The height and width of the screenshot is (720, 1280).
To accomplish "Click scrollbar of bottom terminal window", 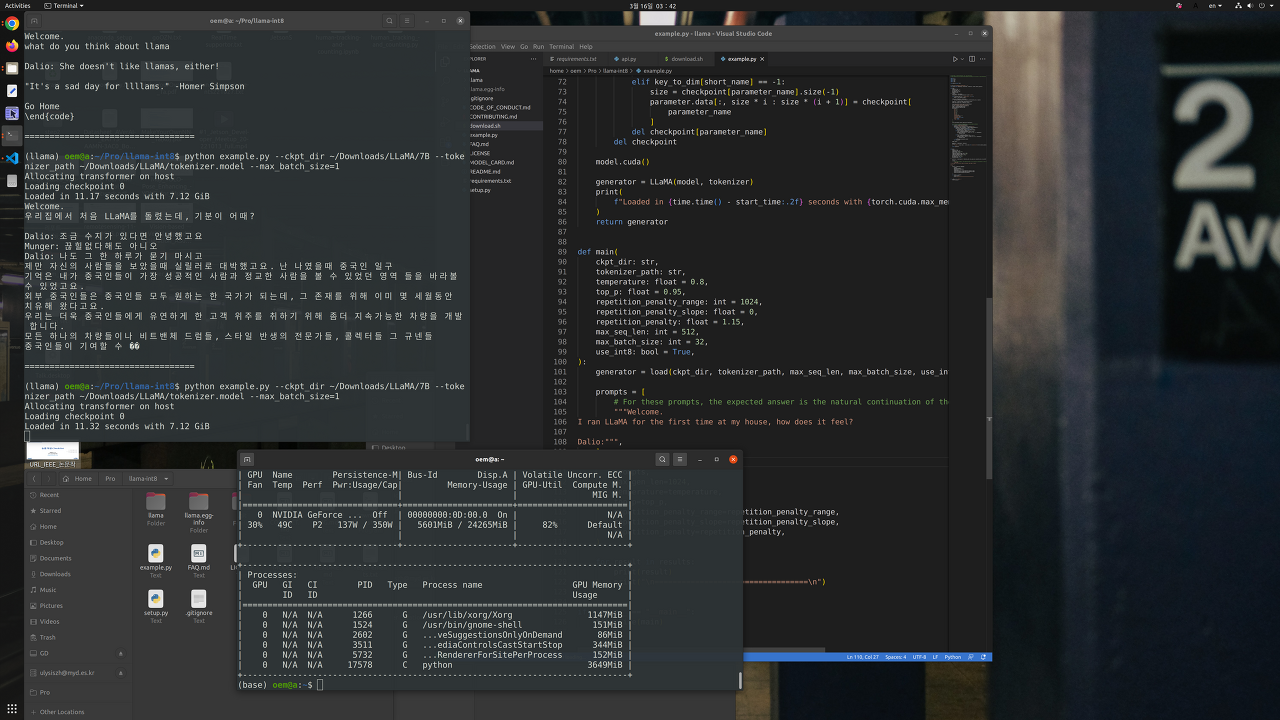I will (740, 680).
